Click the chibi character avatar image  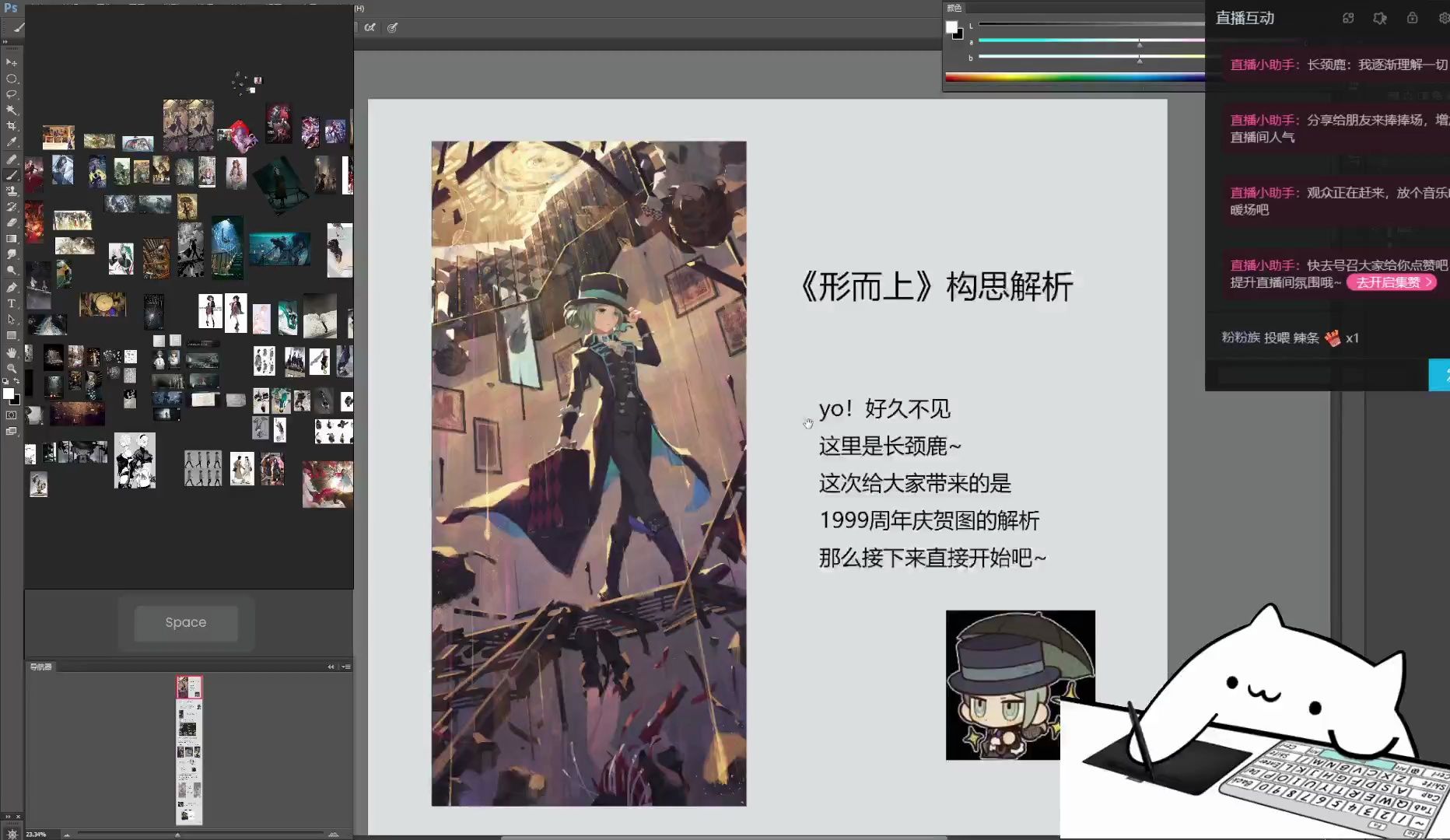point(1020,684)
